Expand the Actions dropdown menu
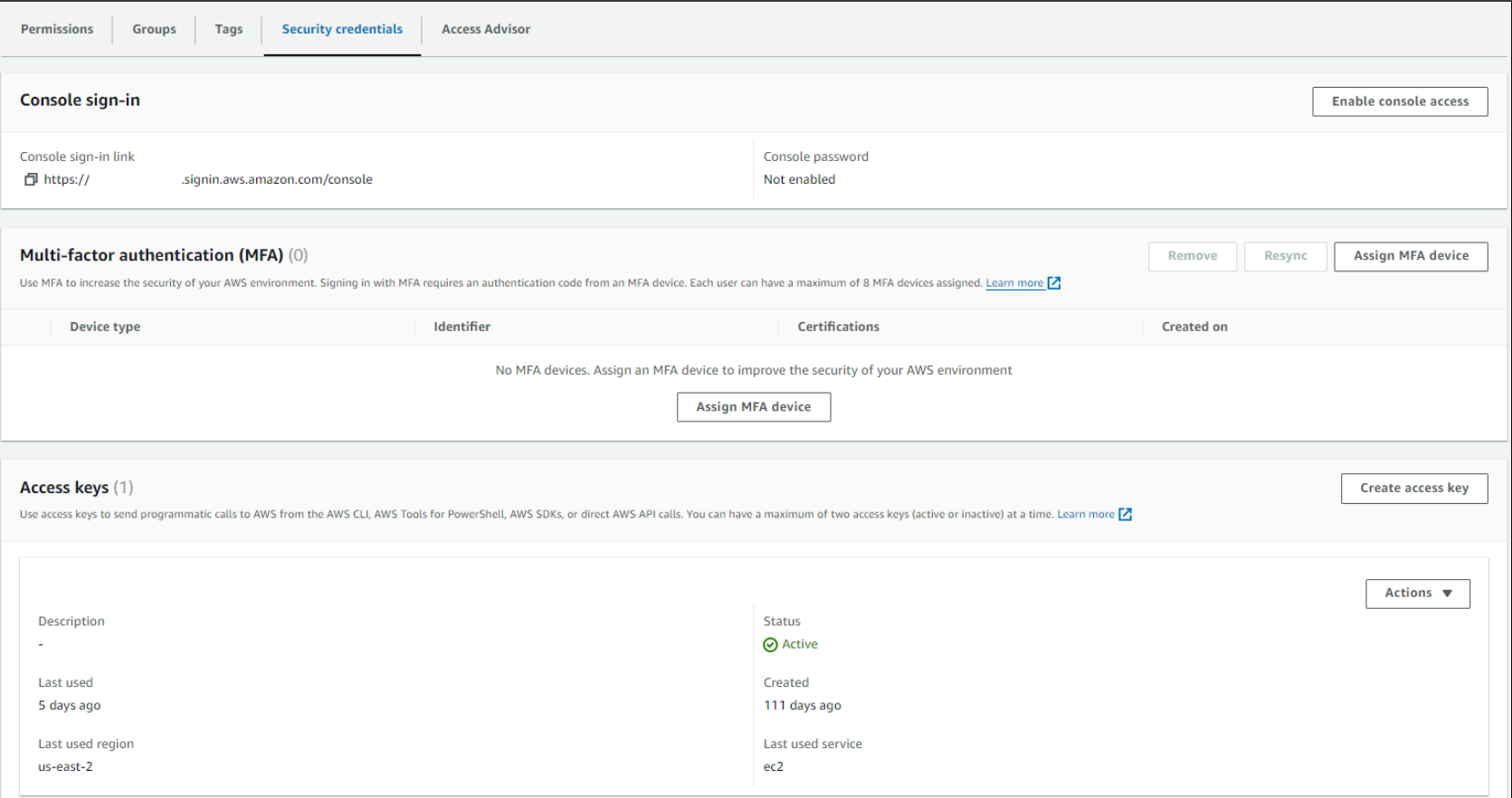Screen dimensions: 1512x798 [x=1417, y=594]
